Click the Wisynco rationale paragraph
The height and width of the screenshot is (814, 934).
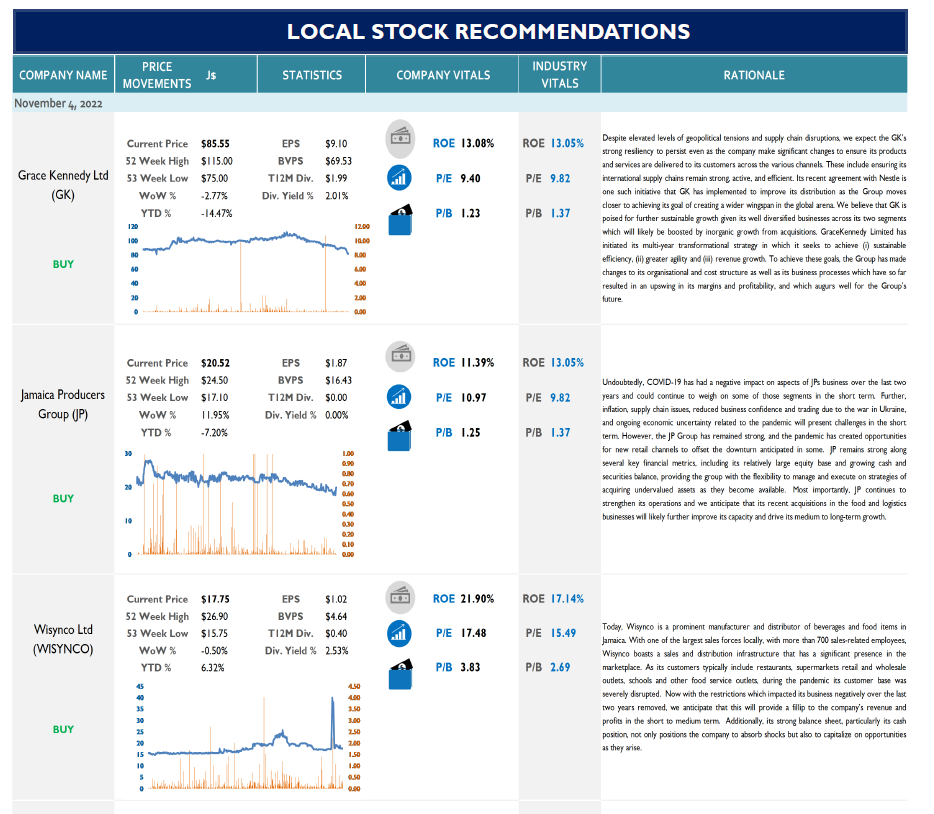754,687
